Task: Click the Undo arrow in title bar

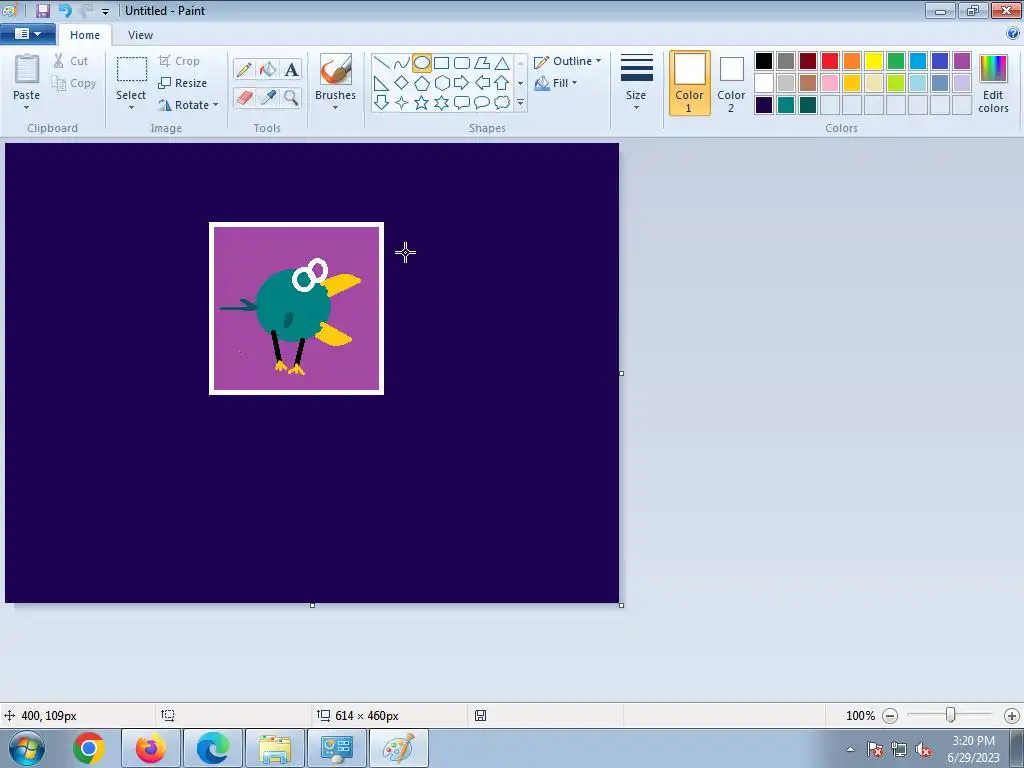Action: click(x=65, y=10)
